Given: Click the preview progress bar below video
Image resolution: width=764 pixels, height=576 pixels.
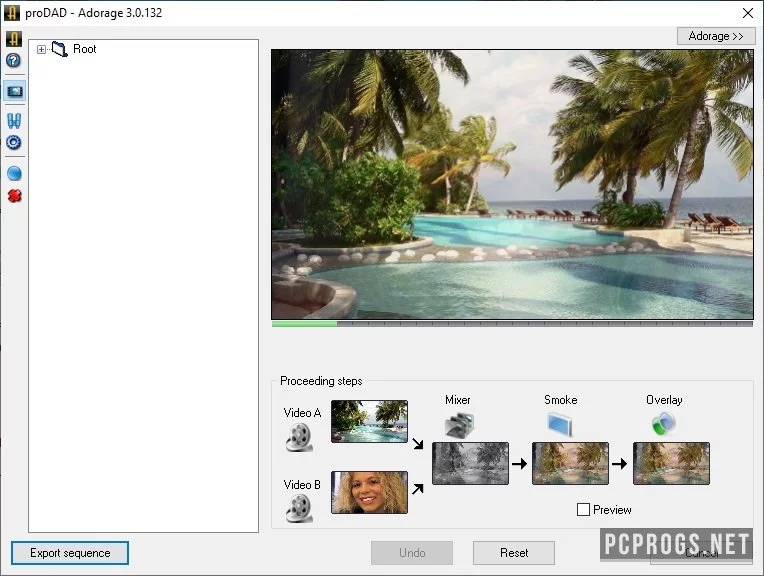Looking at the screenshot, I should tap(512, 324).
